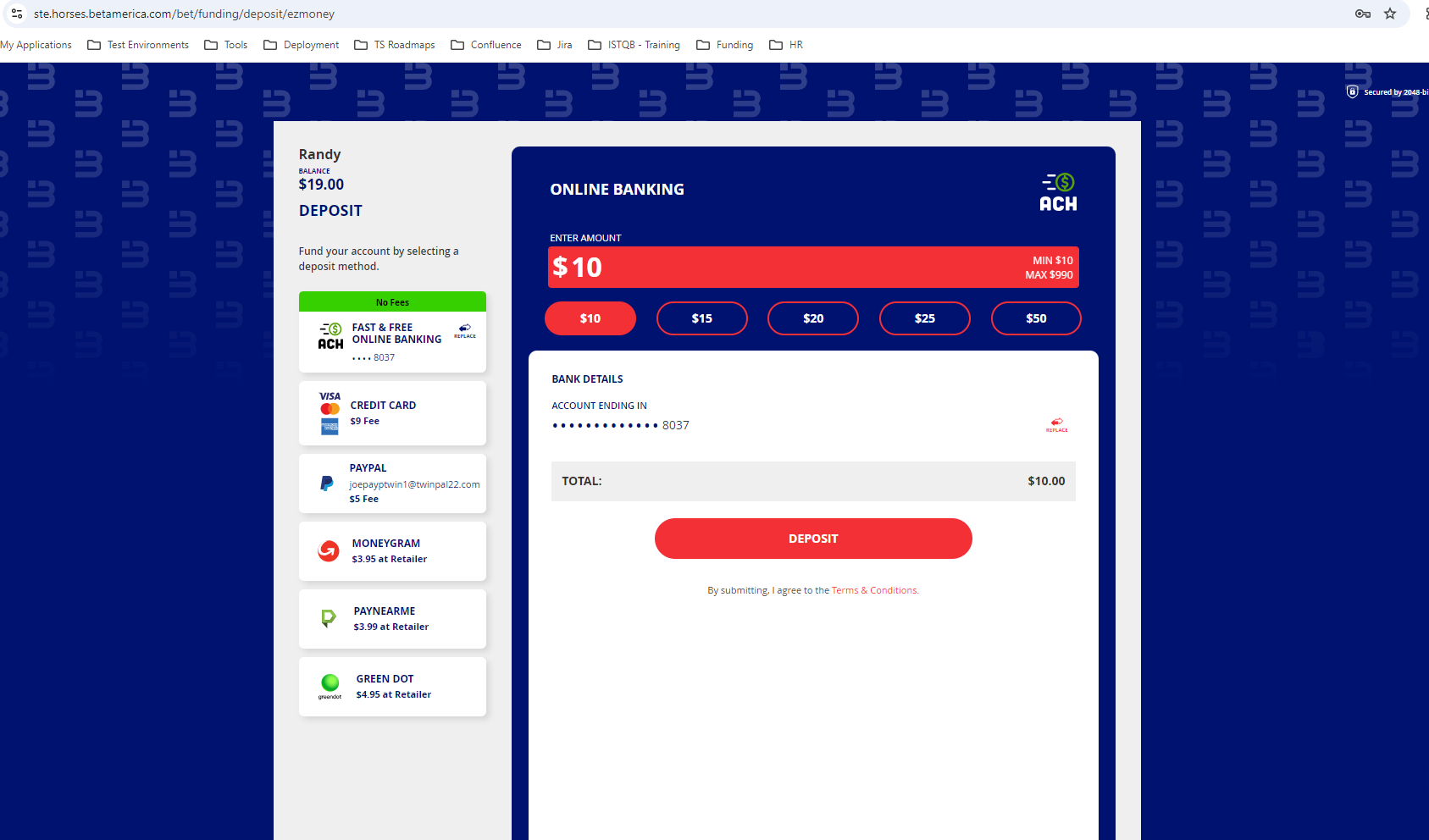The height and width of the screenshot is (840, 1429).
Task: Click the MoneyGram logo icon
Action: (x=329, y=551)
